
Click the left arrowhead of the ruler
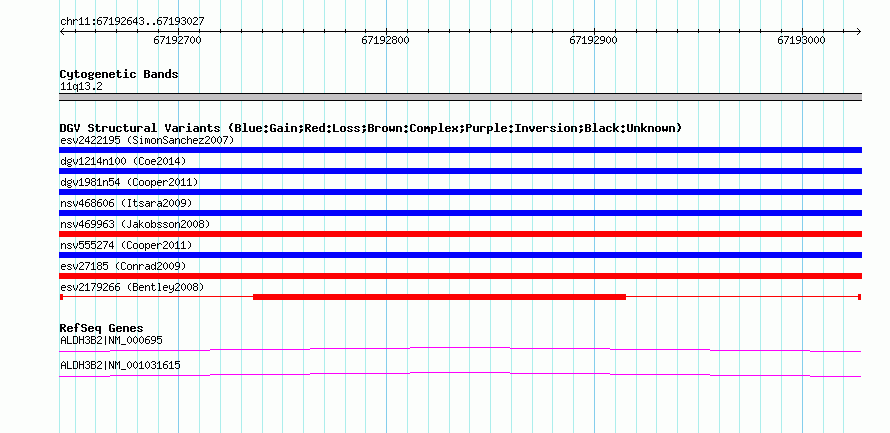click(62, 31)
